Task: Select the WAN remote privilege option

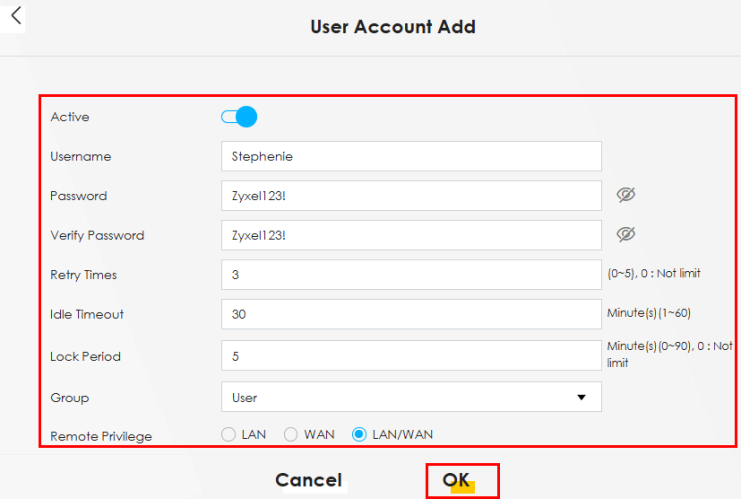Action: point(291,435)
